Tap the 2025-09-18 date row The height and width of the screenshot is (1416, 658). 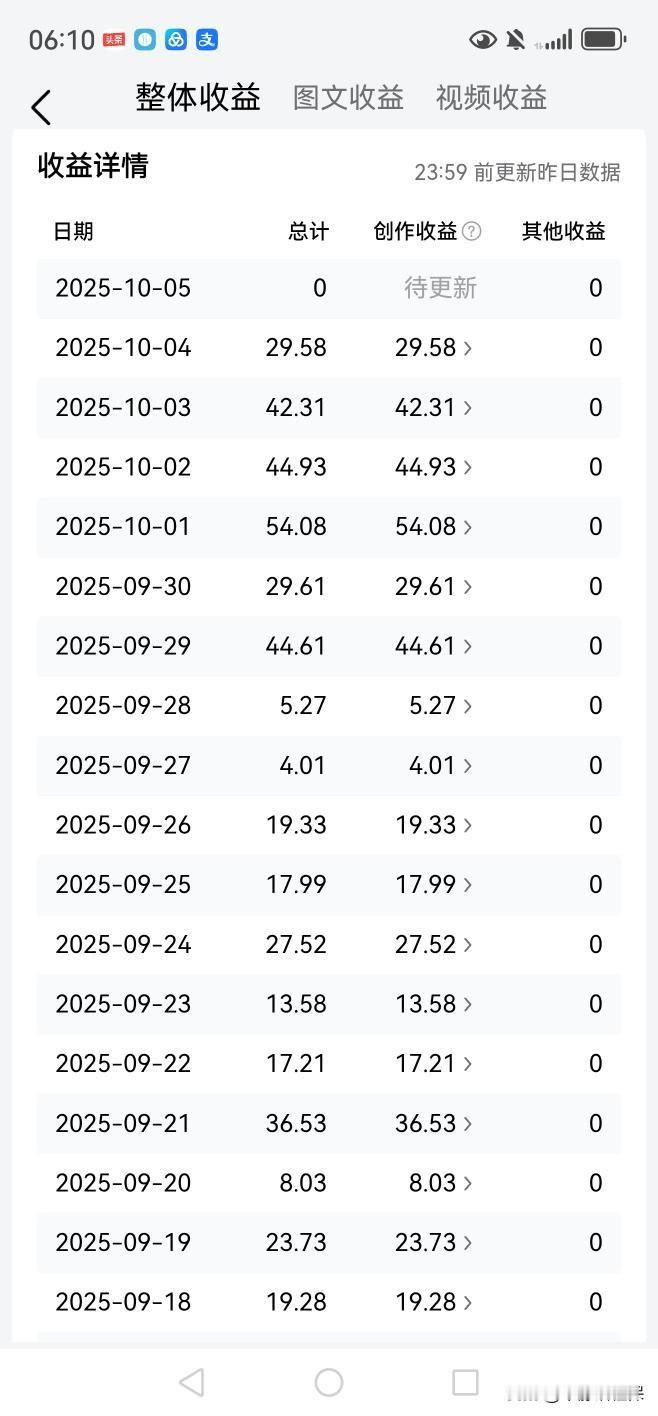(x=329, y=1302)
